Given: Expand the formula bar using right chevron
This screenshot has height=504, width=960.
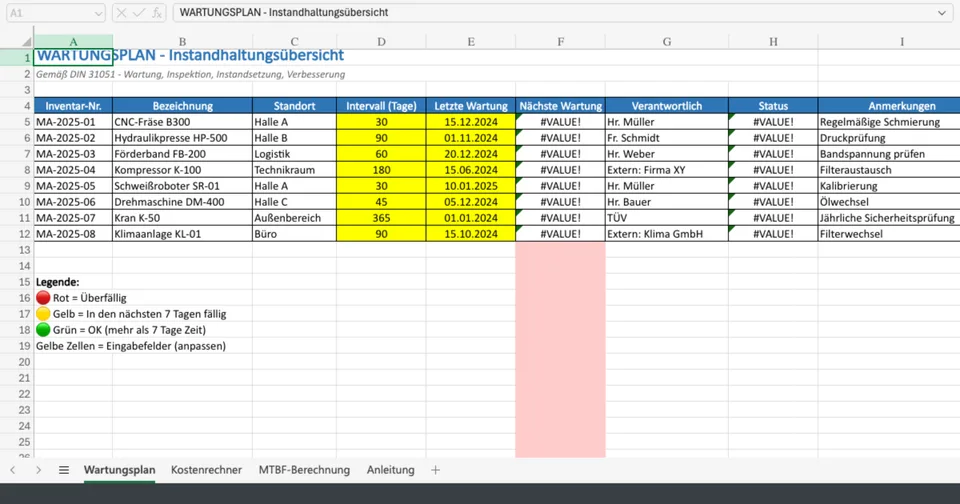Looking at the screenshot, I should [942, 13].
